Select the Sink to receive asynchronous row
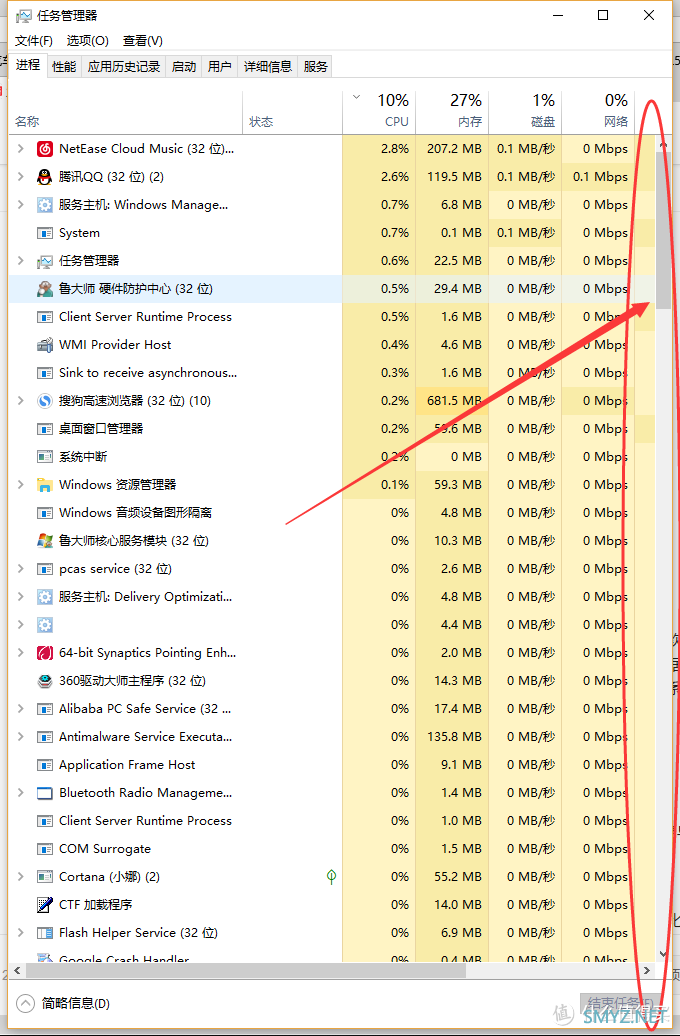Viewport: 680px width, 1036px height. (x=332, y=373)
